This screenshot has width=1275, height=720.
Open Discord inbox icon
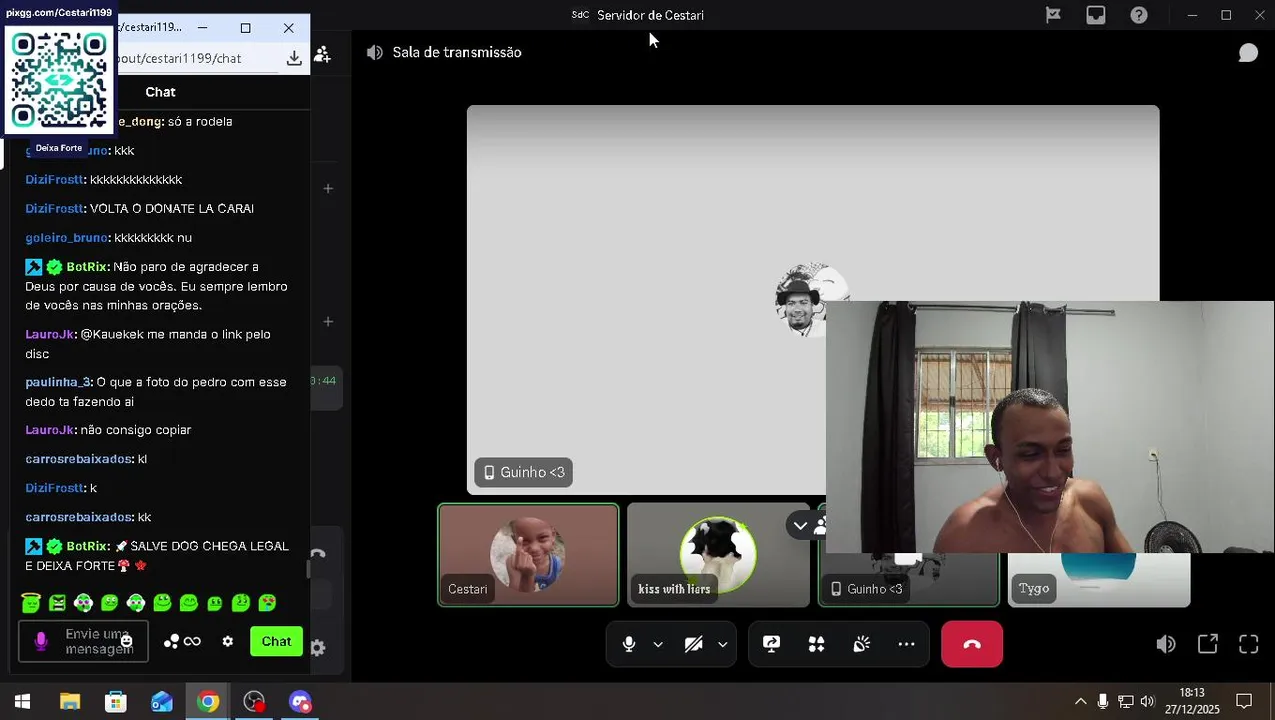coord(1096,15)
